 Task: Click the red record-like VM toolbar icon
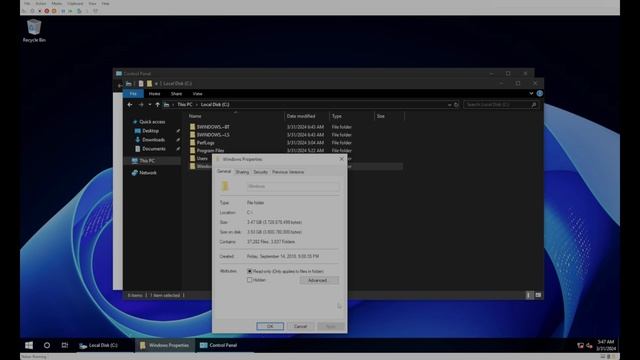pos(47,11)
